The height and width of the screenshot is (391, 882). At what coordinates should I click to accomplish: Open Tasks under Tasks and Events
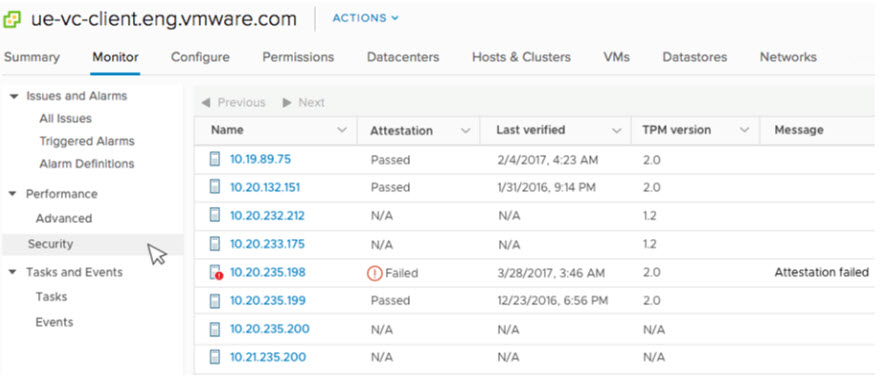tap(51, 296)
